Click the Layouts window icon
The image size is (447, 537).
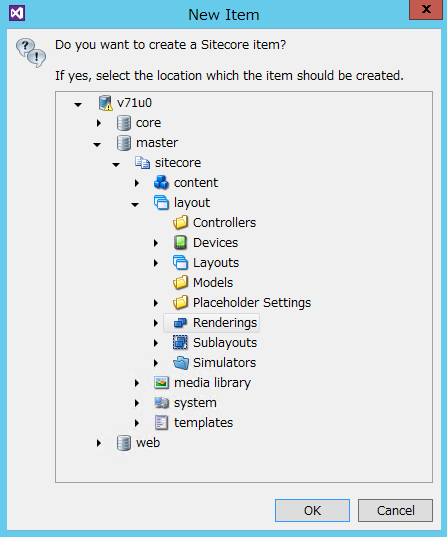point(180,263)
